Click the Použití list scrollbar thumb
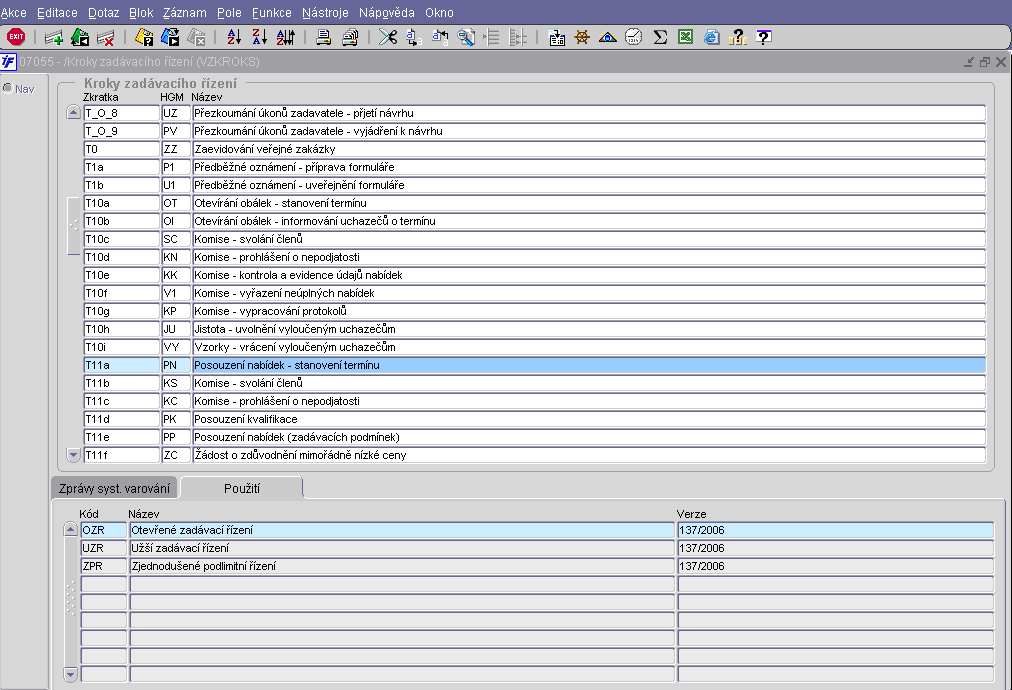The width and height of the screenshot is (1012, 690). 70,598
